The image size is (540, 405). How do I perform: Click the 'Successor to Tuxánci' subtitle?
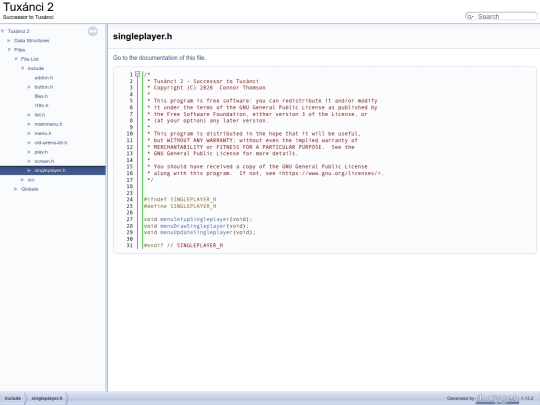pyautogui.click(x=28, y=17)
